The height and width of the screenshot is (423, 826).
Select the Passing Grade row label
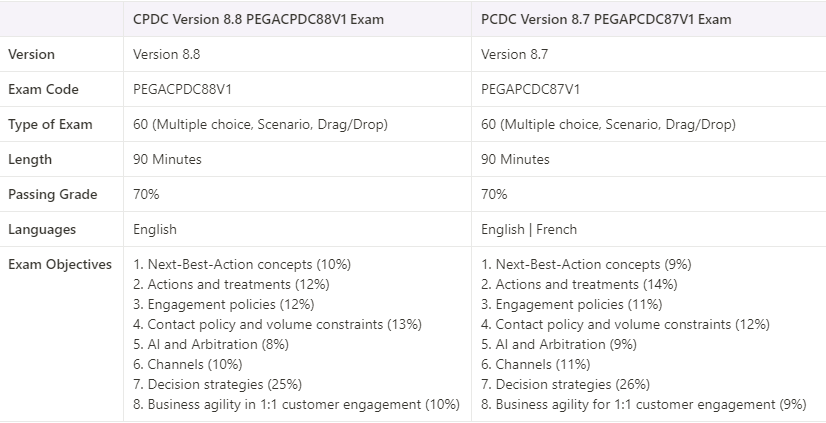(53, 194)
